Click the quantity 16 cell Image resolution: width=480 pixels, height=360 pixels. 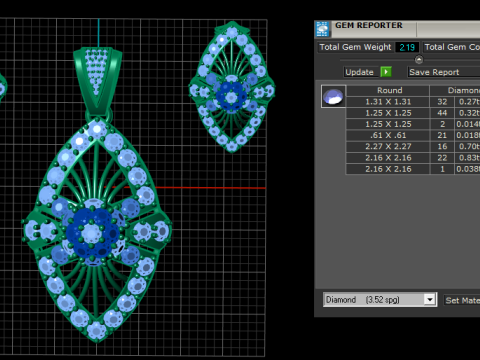coord(442,146)
